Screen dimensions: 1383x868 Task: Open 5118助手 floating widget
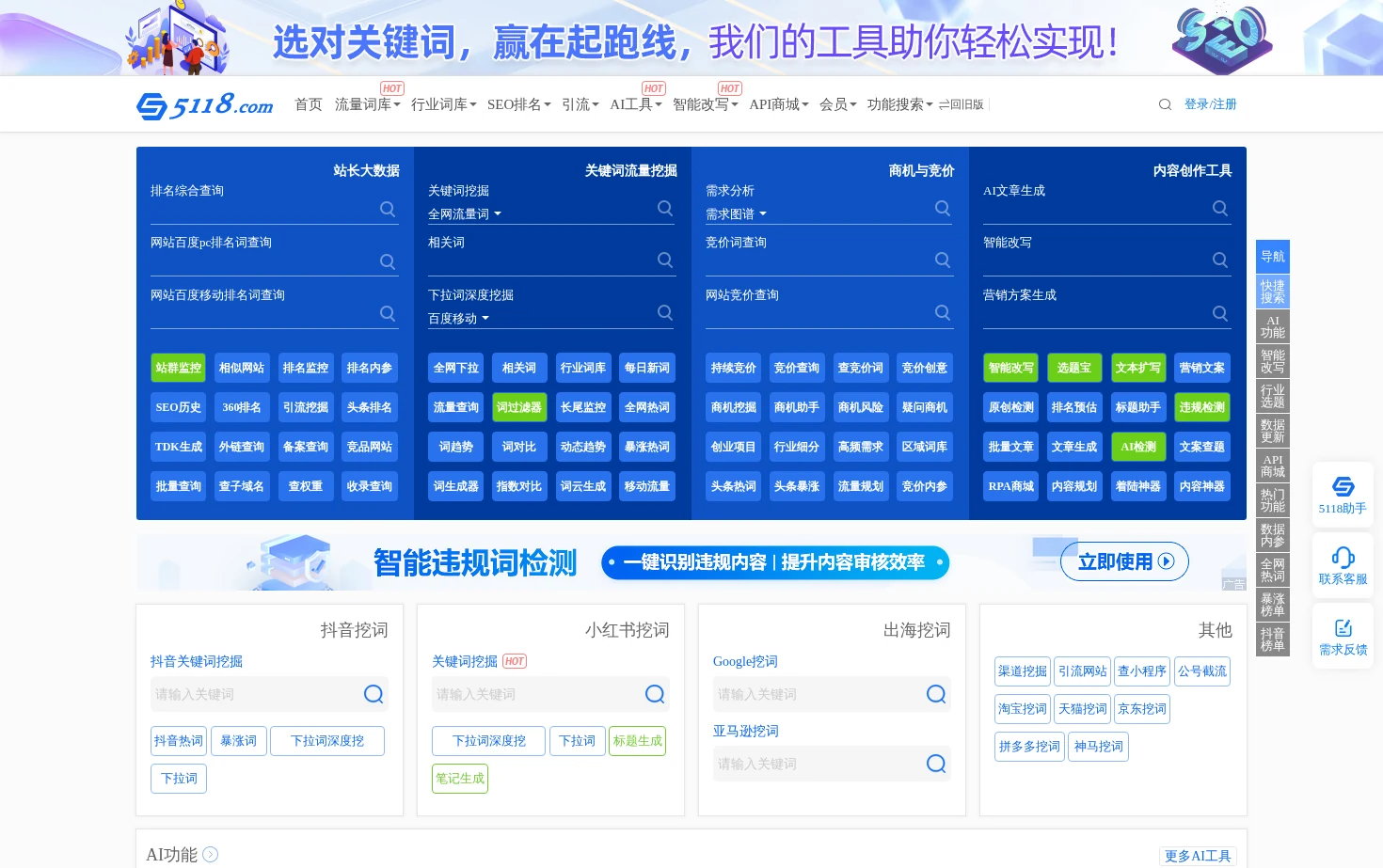pyautogui.click(x=1343, y=495)
